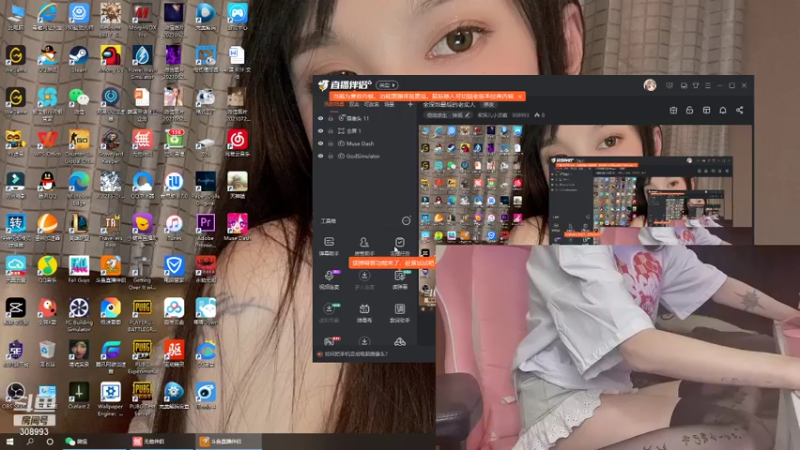This screenshot has height=450, width=800.
Task: Open the PC Building Simulator shortcut
Action: [x=79, y=314]
